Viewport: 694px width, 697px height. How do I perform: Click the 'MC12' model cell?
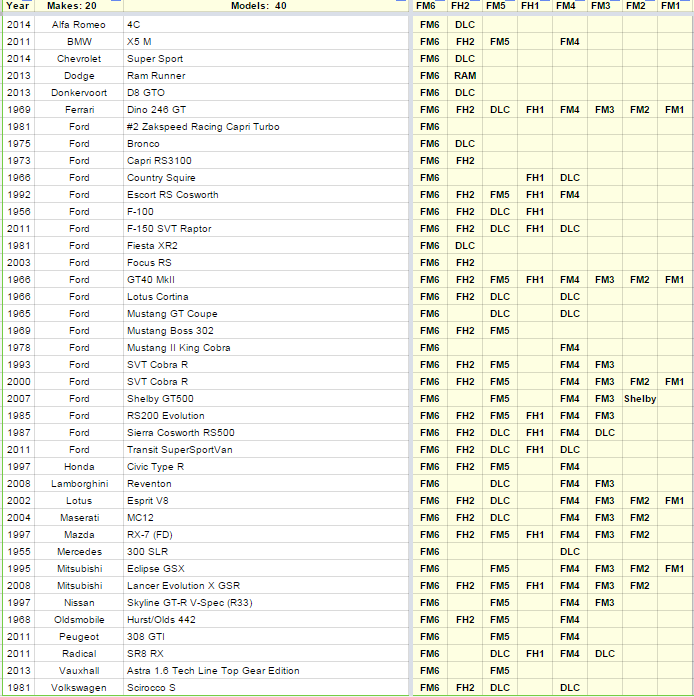(265, 518)
